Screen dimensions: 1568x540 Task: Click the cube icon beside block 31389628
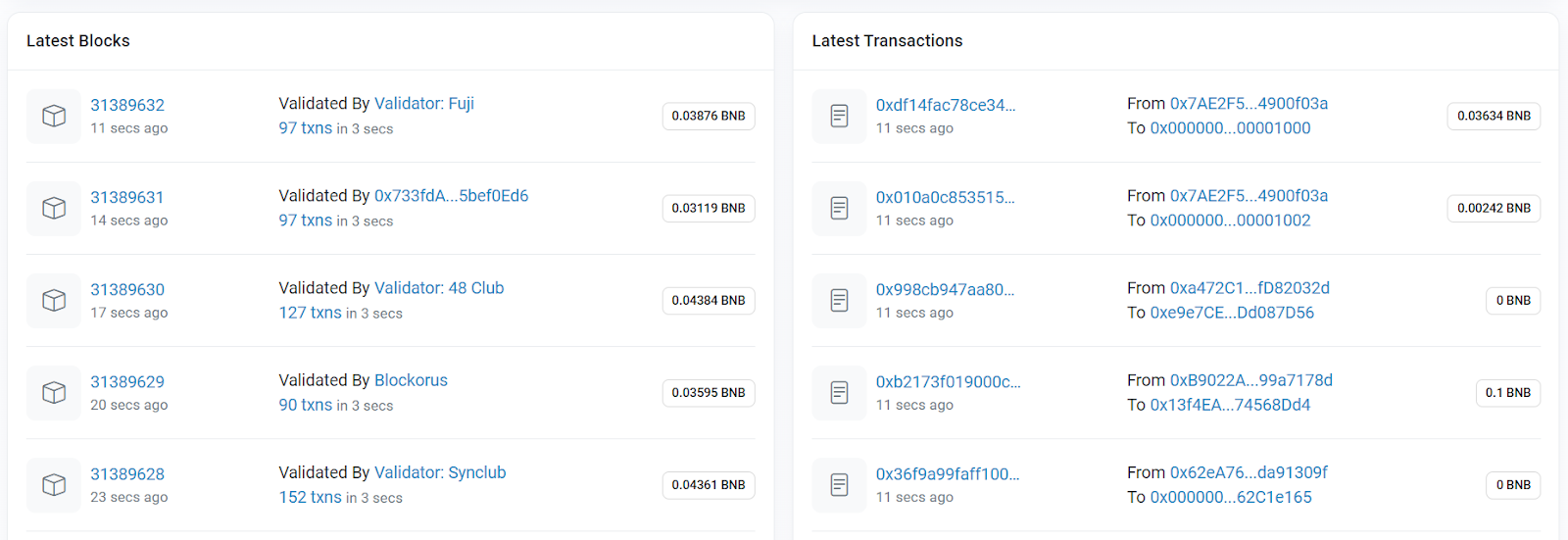(54, 485)
